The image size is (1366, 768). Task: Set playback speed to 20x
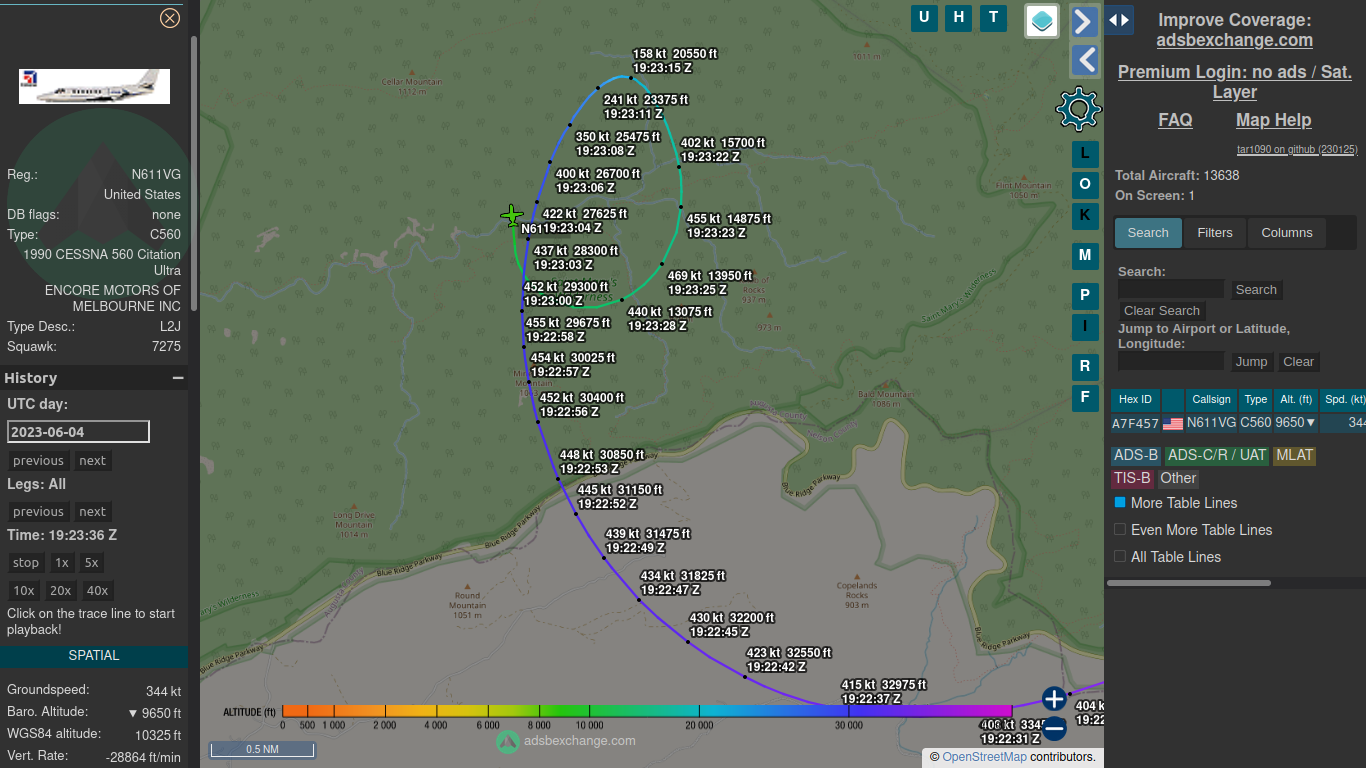pyautogui.click(x=61, y=591)
